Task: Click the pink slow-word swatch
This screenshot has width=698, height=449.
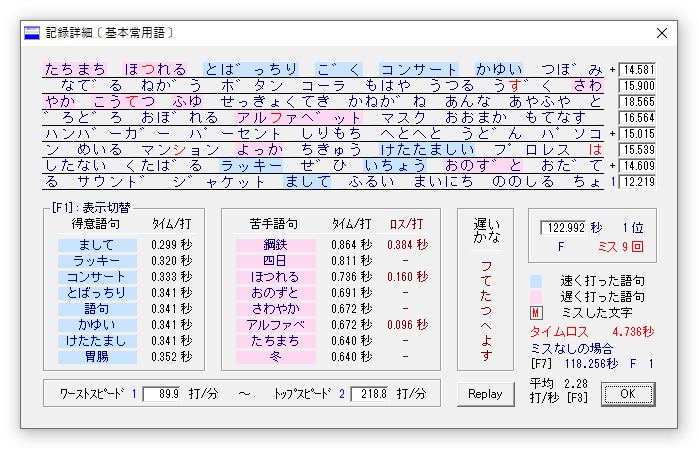Action: pos(536,297)
